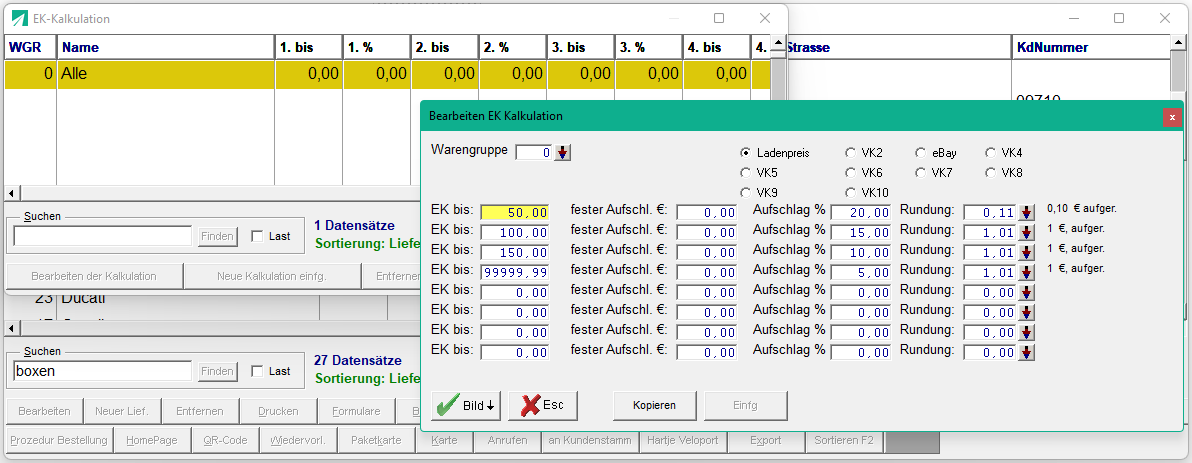Image resolution: width=1192 pixels, height=463 pixels.
Task: Cancel with the red X Esc button
Action: pos(543,405)
